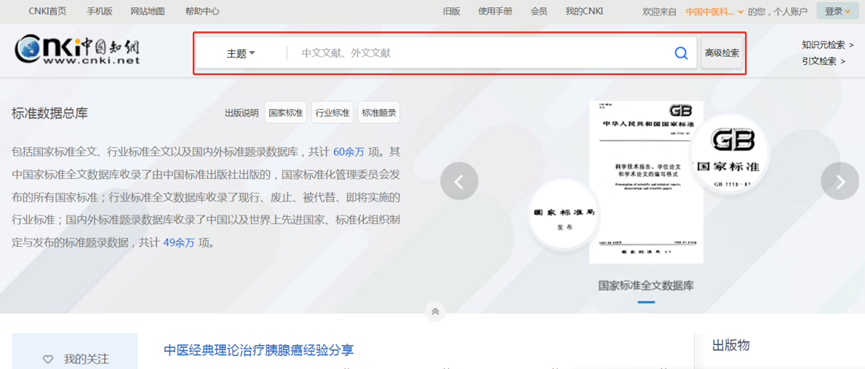This screenshot has height=369, width=865.
Task: Show next carousel slide with right arrow
Action: (840, 181)
